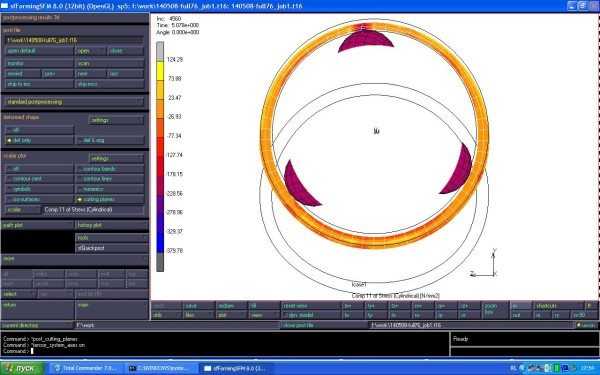Click the fill view button

264,306
